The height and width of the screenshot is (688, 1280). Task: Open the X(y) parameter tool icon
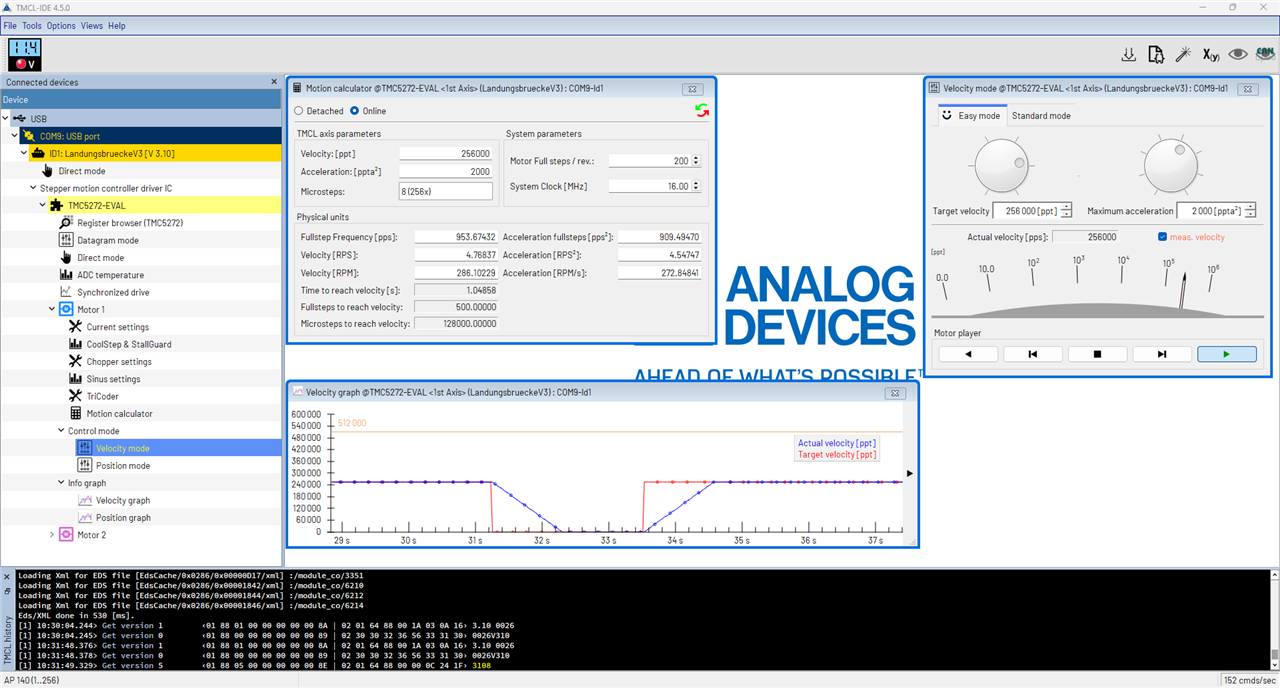[x=1210, y=55]
